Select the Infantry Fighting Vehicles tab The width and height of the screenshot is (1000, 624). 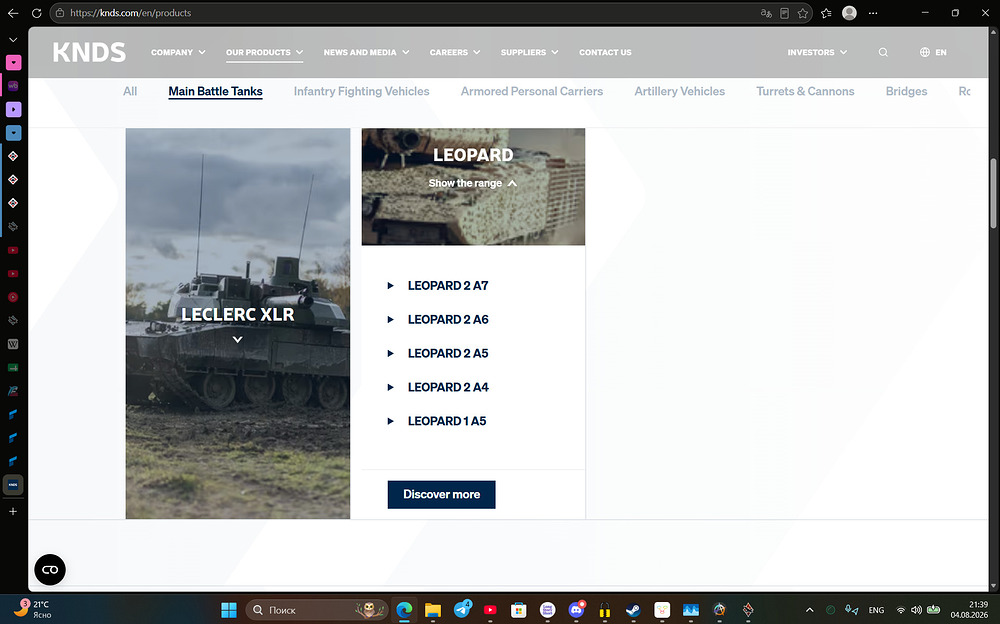point(362,91)
